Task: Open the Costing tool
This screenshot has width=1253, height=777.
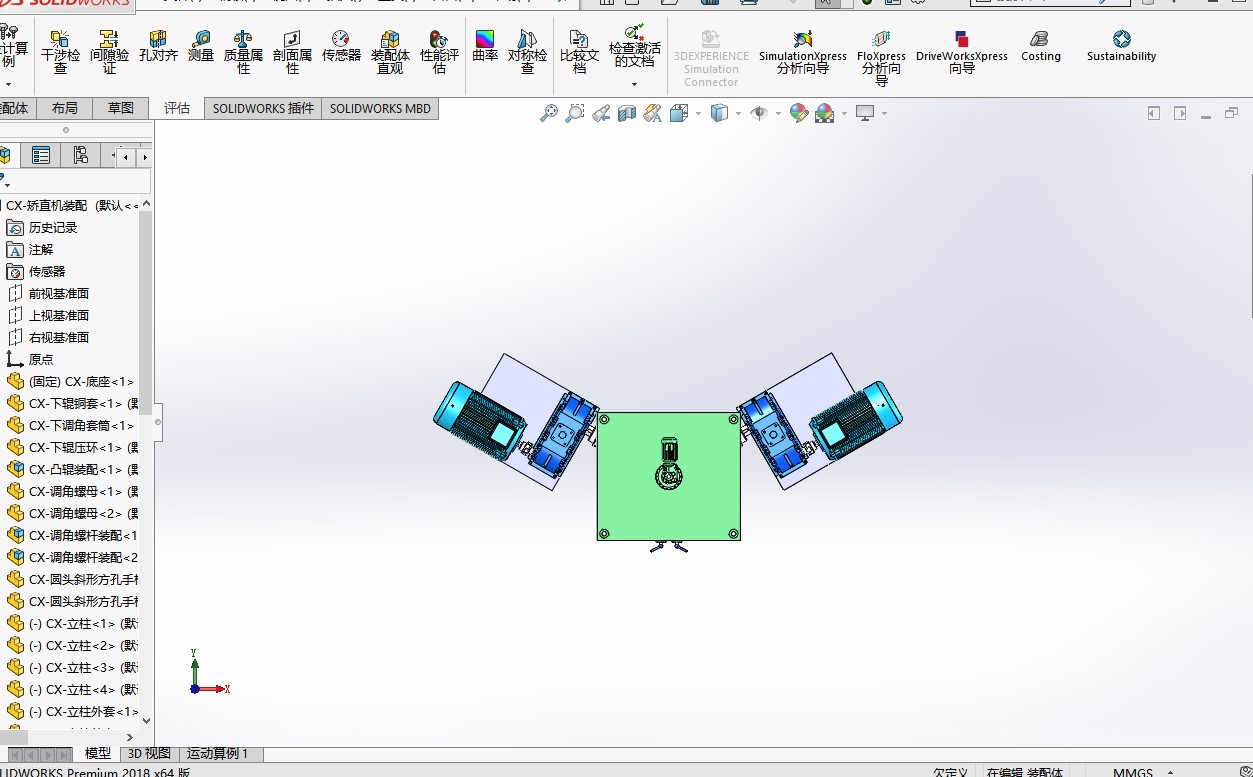Action: click(x=1040, y=47)
